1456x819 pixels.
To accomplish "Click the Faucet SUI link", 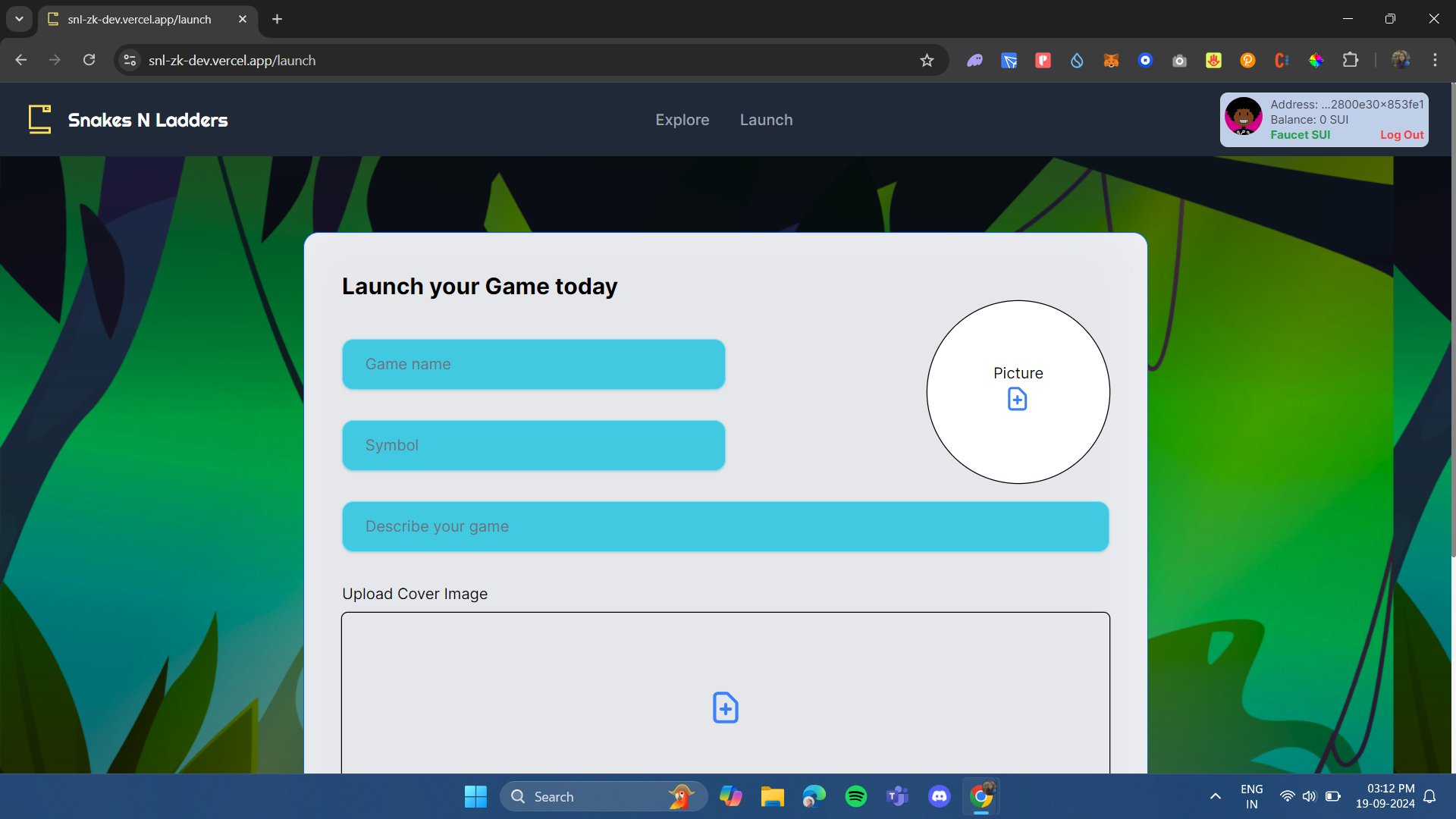I will tap(1301, 134).
